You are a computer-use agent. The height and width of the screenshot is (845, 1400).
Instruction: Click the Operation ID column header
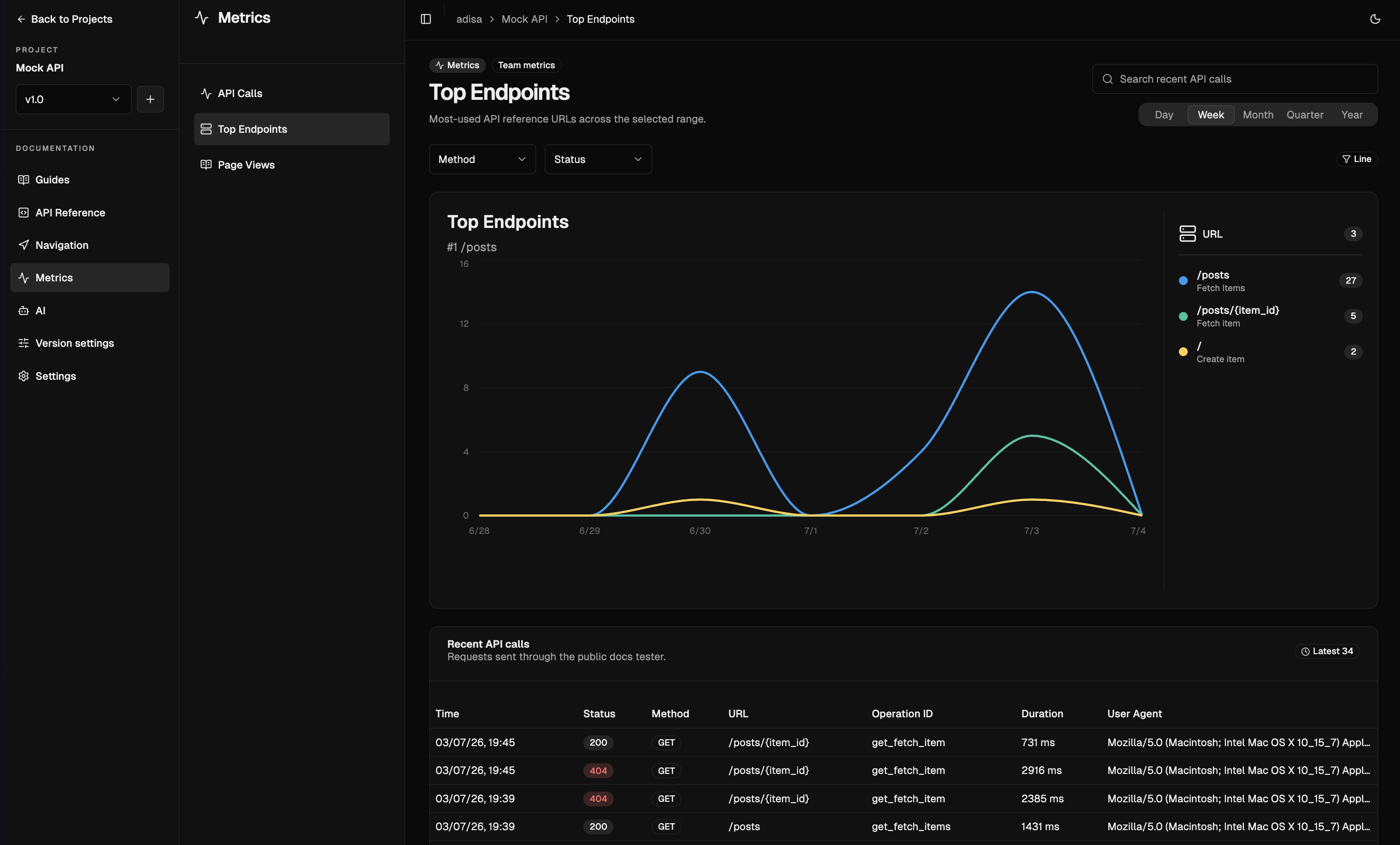coord(902,714)
